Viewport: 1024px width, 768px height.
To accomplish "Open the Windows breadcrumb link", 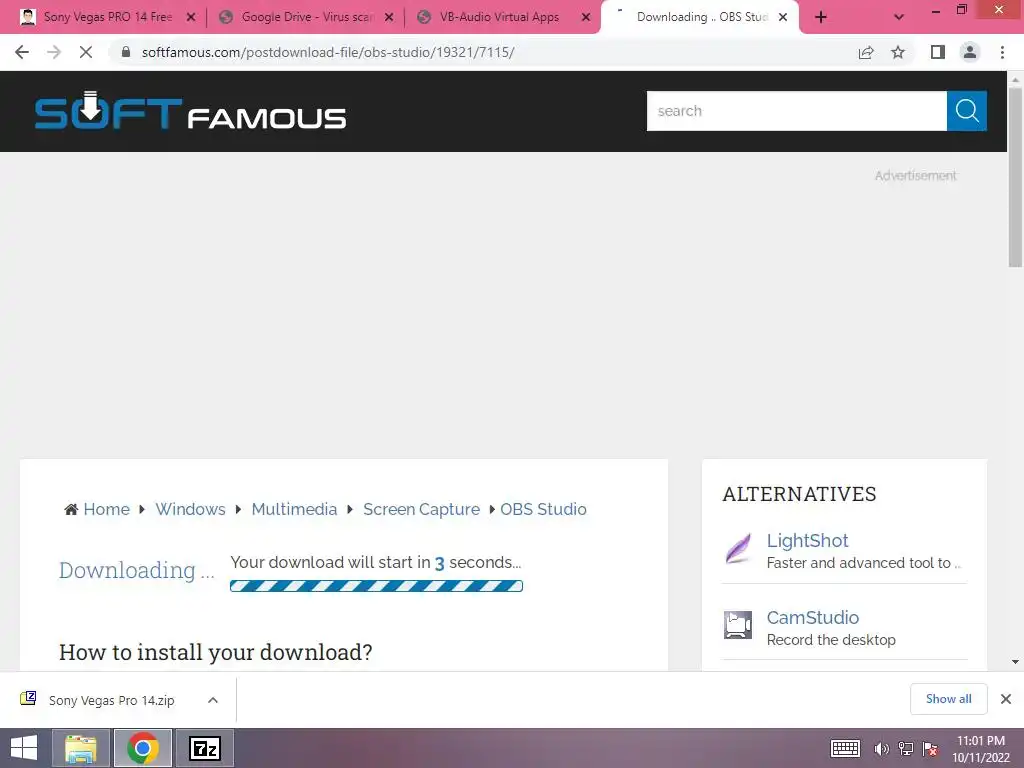I will [x=190, y=509].
